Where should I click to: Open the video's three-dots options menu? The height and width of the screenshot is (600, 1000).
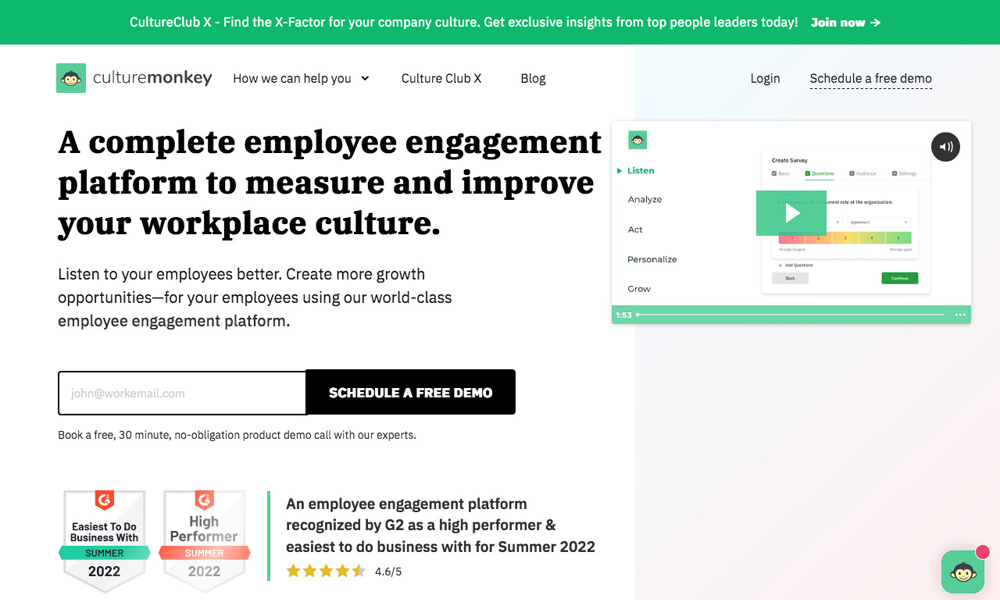[x=960, y=315]
